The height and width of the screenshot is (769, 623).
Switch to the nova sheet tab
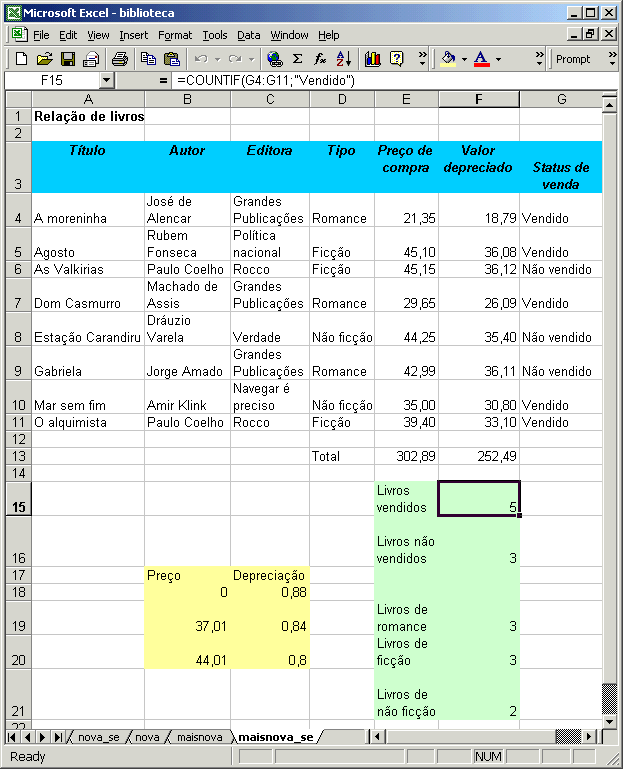[x=147, y=737]
